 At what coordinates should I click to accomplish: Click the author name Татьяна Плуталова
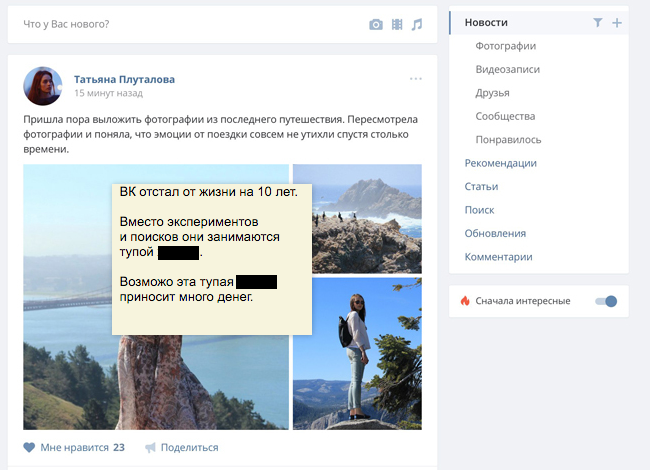(124, 79)
